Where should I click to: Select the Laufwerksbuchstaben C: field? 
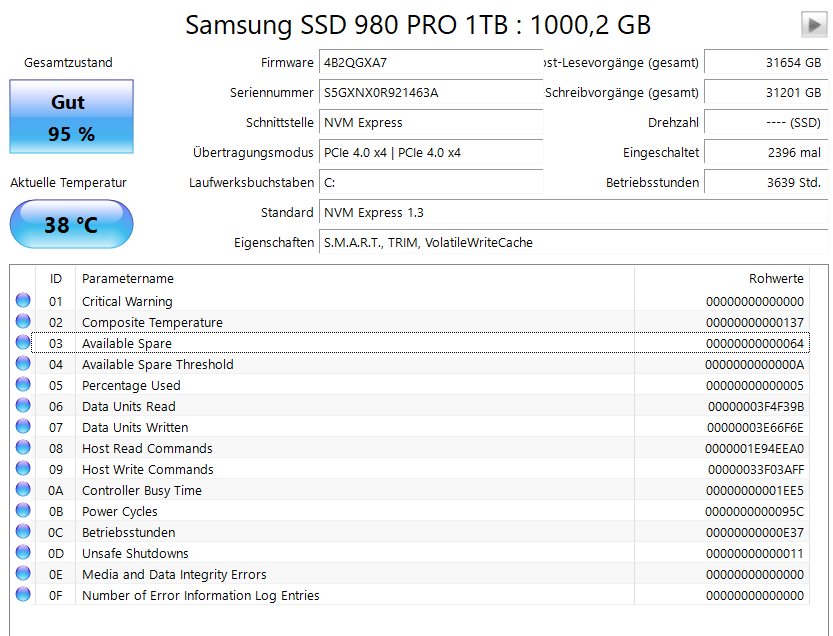[430, 182]
